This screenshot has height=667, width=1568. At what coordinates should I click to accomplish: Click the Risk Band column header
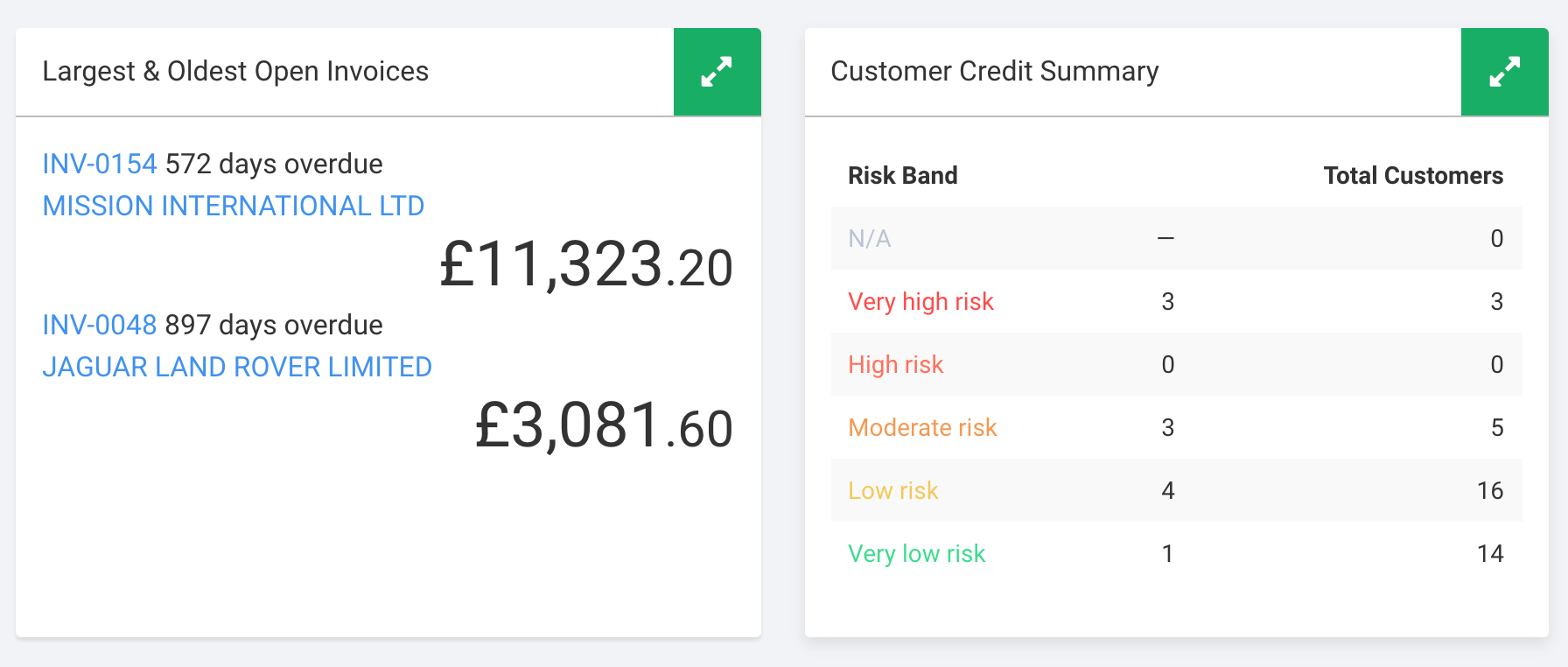pyautogui.click(x=902, y=175)
